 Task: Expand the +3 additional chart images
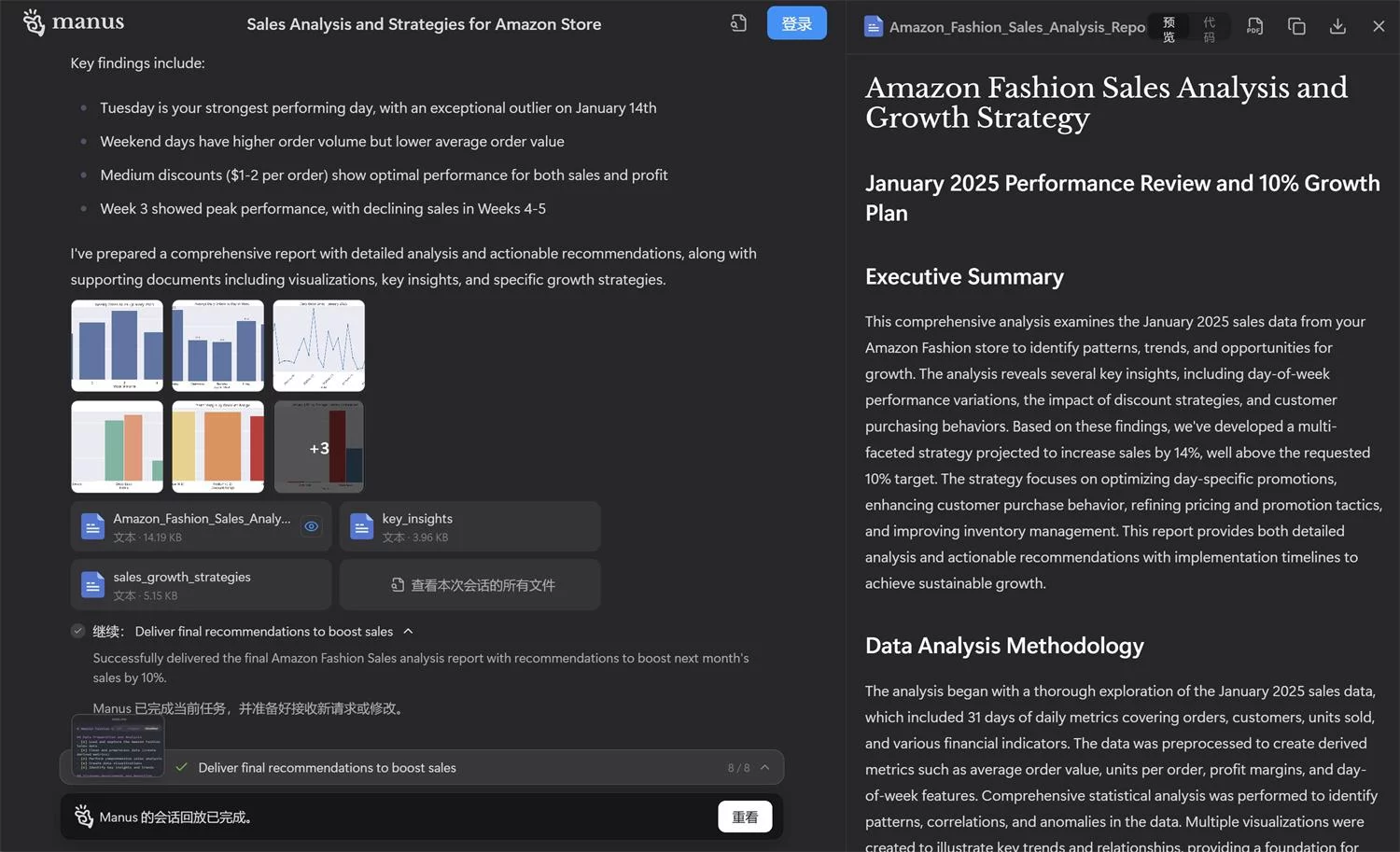pos(318,447)
